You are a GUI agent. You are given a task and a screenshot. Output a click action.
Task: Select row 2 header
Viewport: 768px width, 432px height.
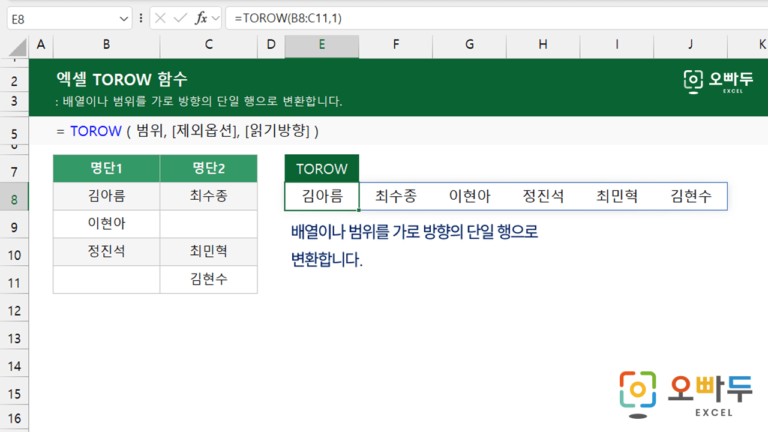pyautogui.click(x=14, y=80)
